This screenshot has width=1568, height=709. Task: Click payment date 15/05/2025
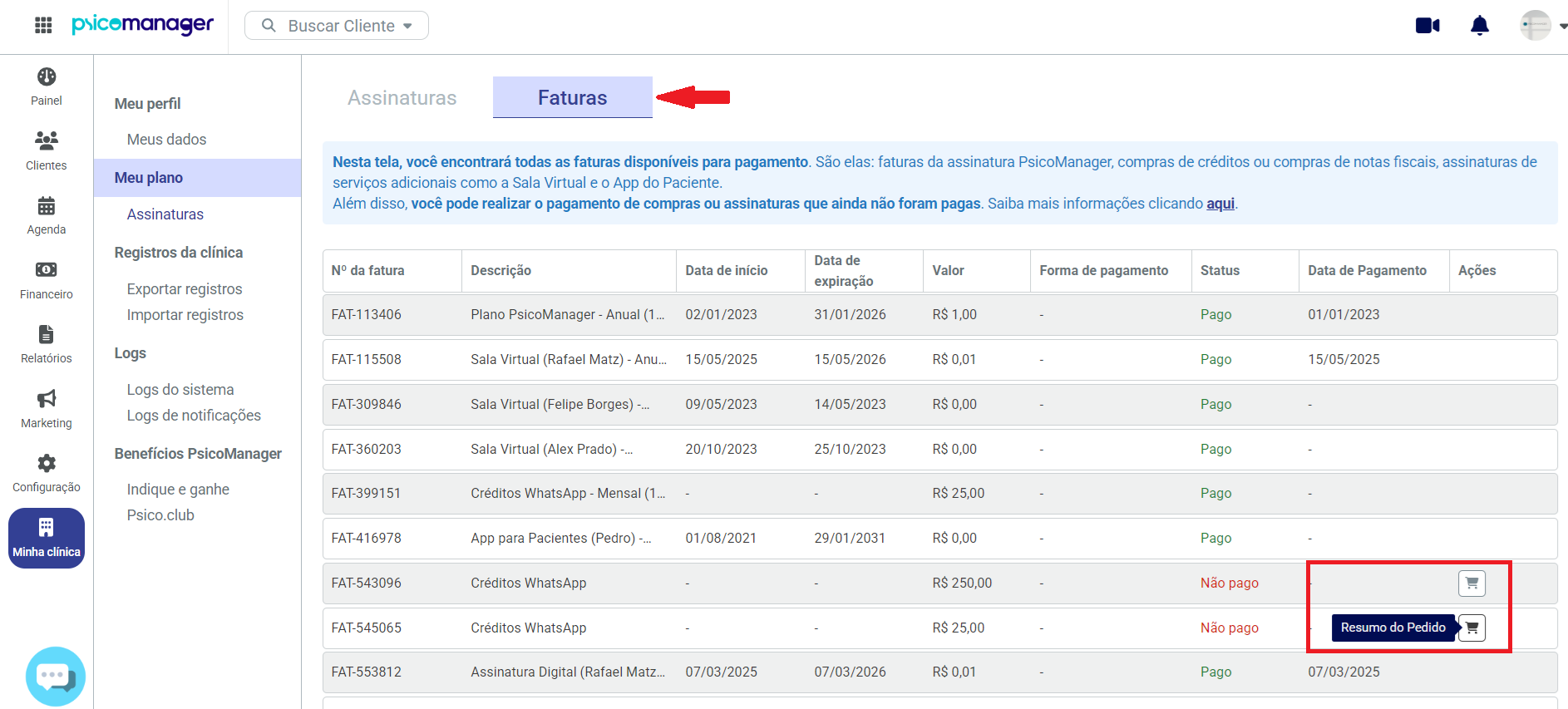point(1344,360)
